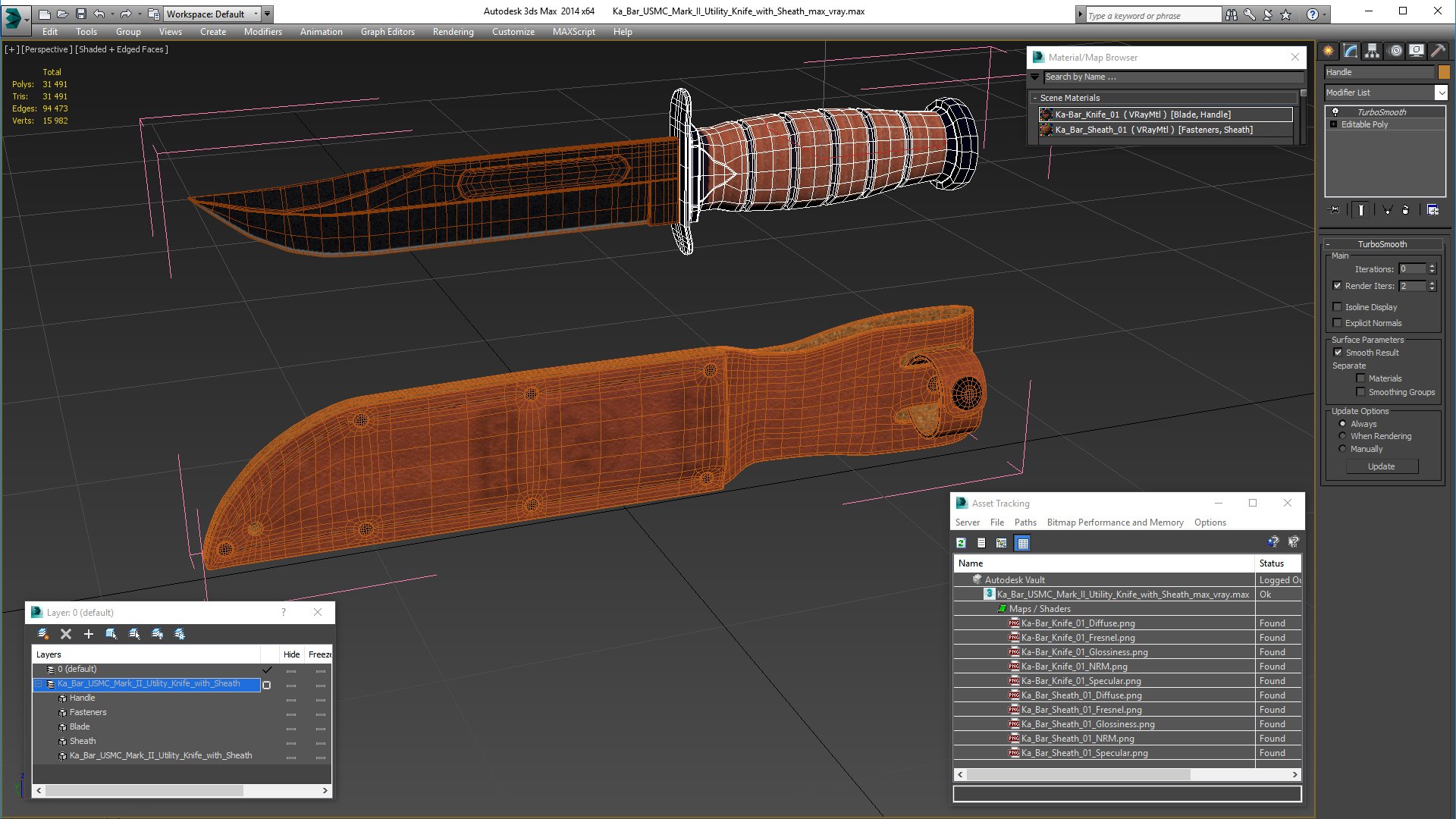Viewport: 1456px width, 819px height.
Task: Select the When Rendering radio option
Action: [x=1343, y=436]
